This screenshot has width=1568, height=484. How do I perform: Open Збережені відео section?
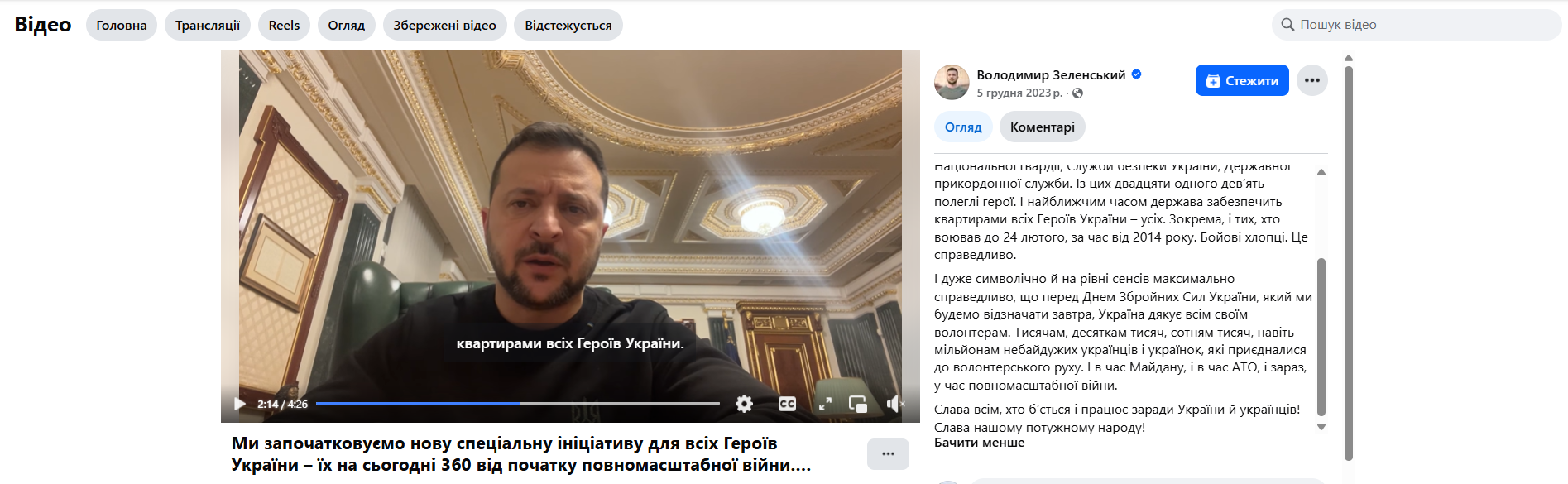click(444, 25)
